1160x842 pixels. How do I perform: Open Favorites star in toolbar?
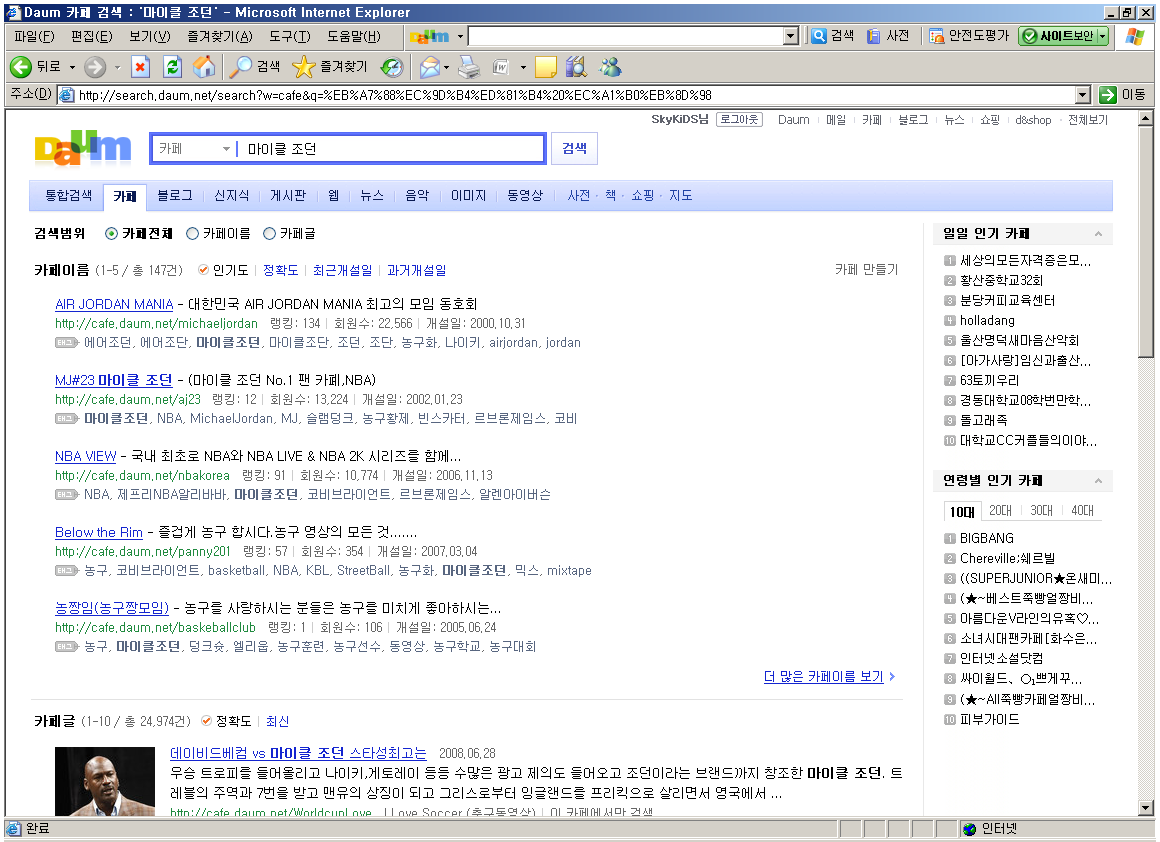tap(303, 67)
